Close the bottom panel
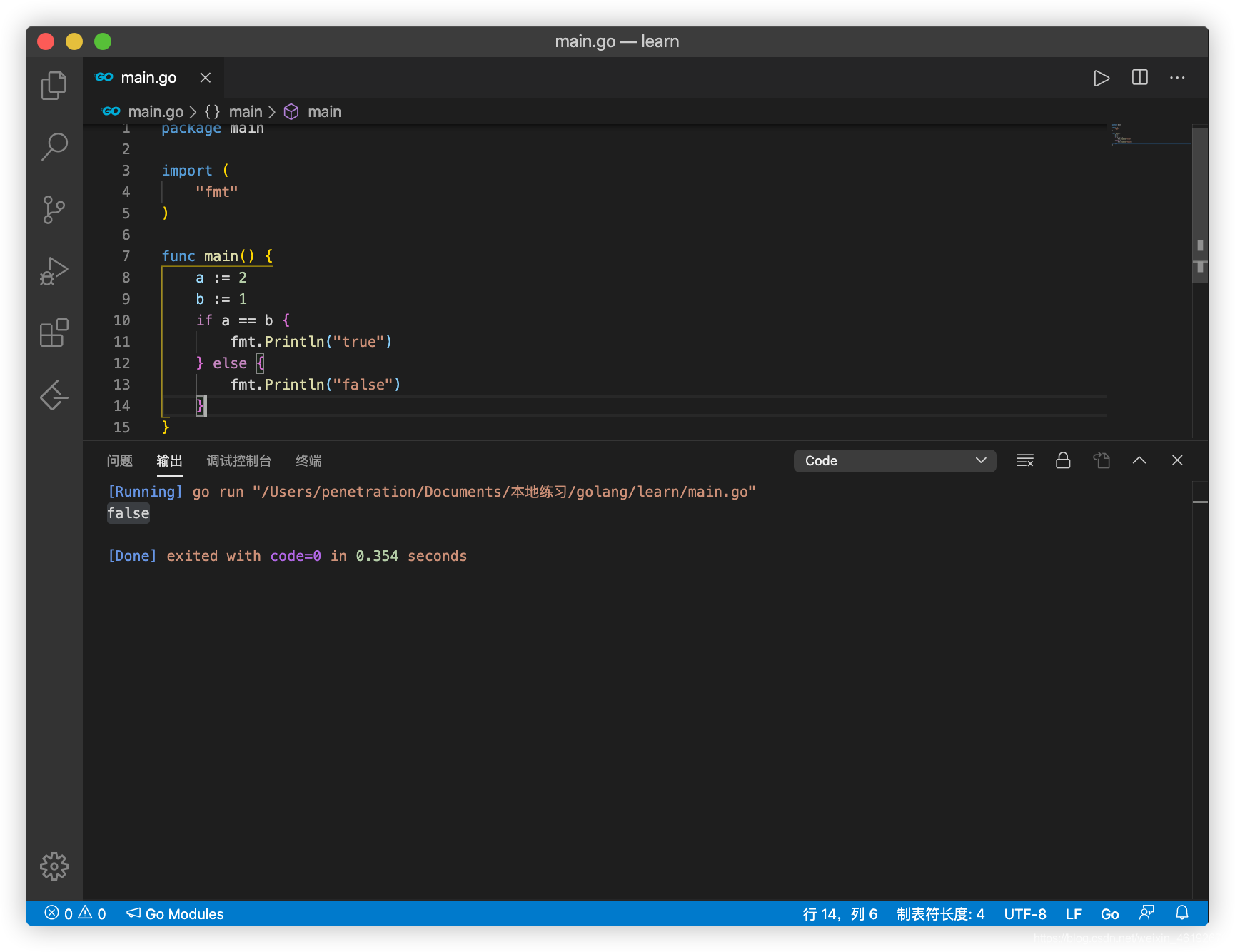The width and height of the screenshot is (1235, 952). click(x=1177, y=460)
